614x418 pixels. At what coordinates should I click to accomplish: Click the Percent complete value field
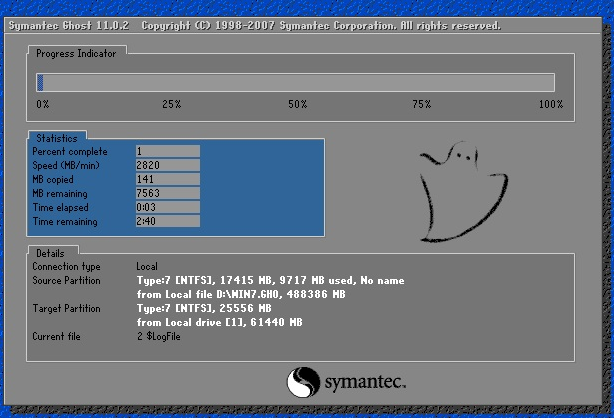click(x=168, y=151)
